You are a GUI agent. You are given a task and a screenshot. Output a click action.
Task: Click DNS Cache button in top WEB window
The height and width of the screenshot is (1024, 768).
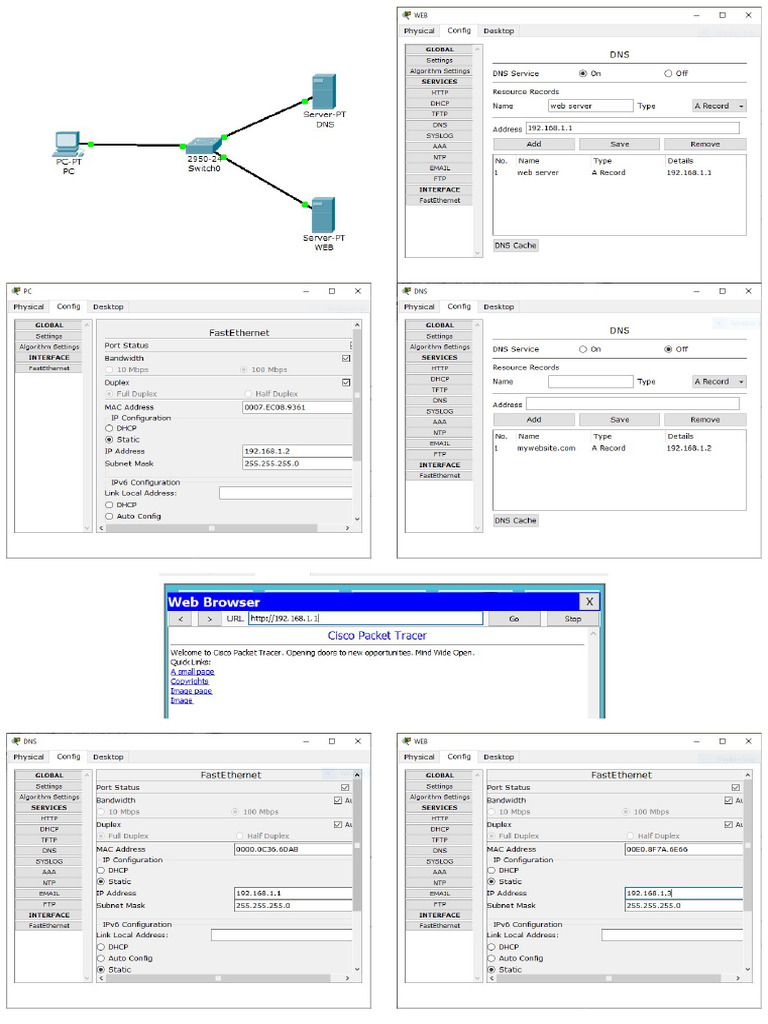point(515,246)
